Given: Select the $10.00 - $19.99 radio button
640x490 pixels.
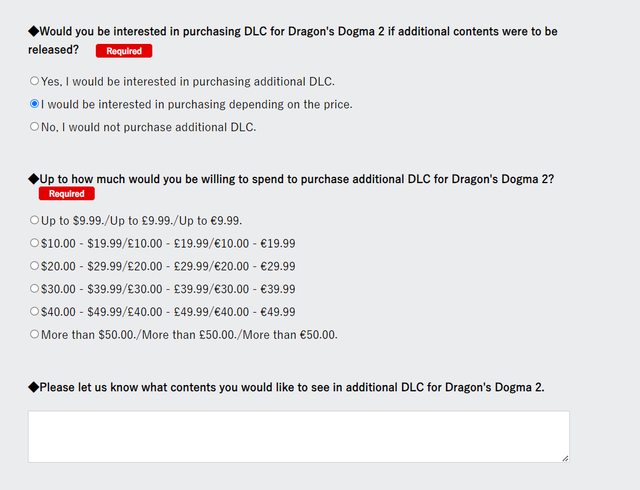Looking at the screenshot, I should pyautogui.click(x=35, y=243).
